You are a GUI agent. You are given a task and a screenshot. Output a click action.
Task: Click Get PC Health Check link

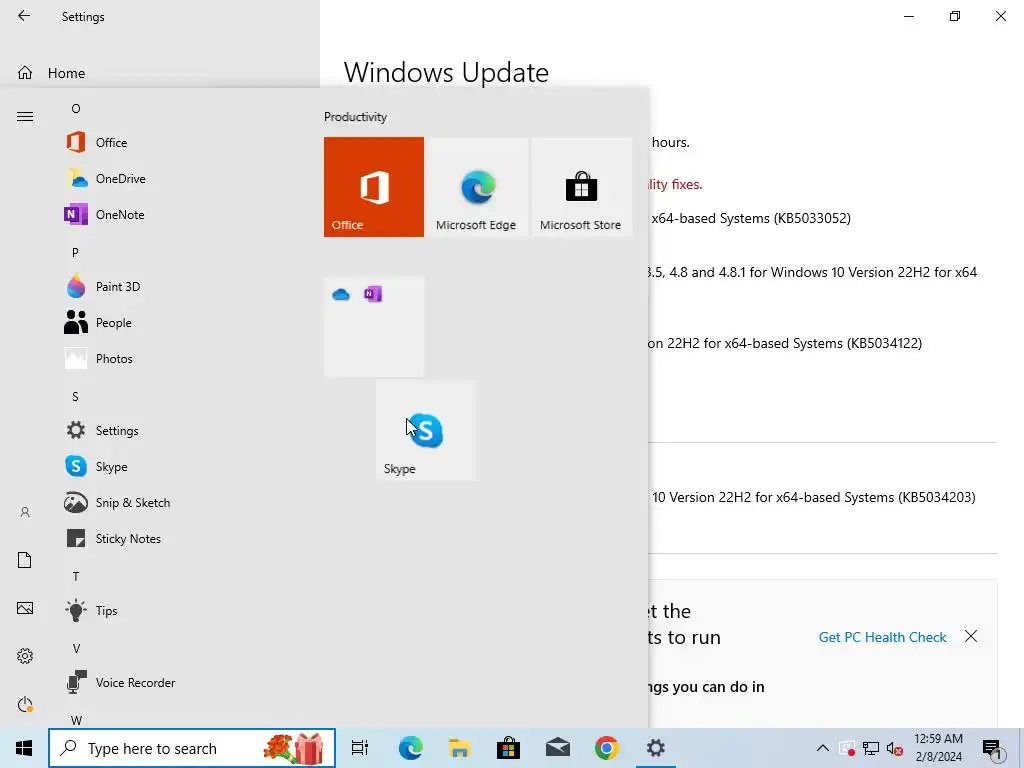pos(882,637)
